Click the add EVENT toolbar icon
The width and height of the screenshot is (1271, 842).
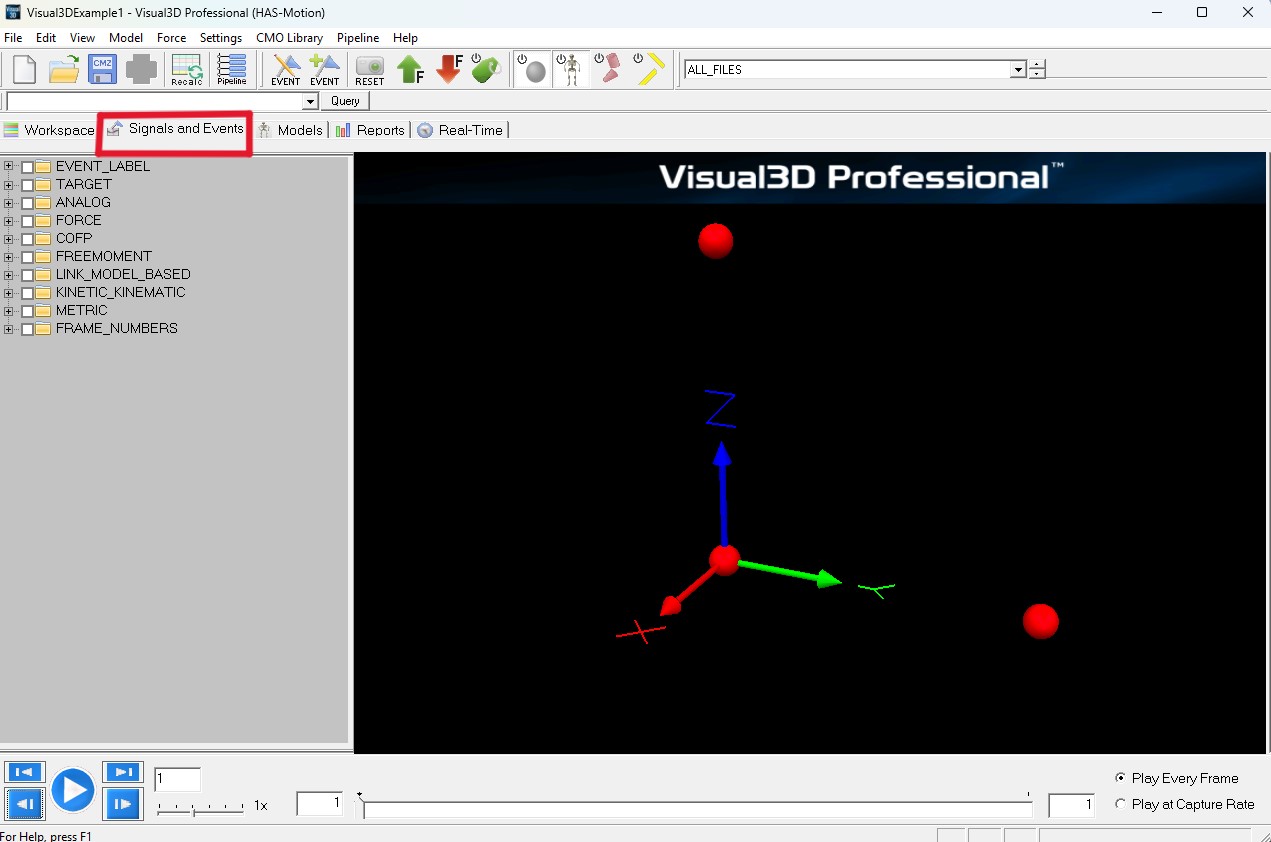(x=324, y=70)
